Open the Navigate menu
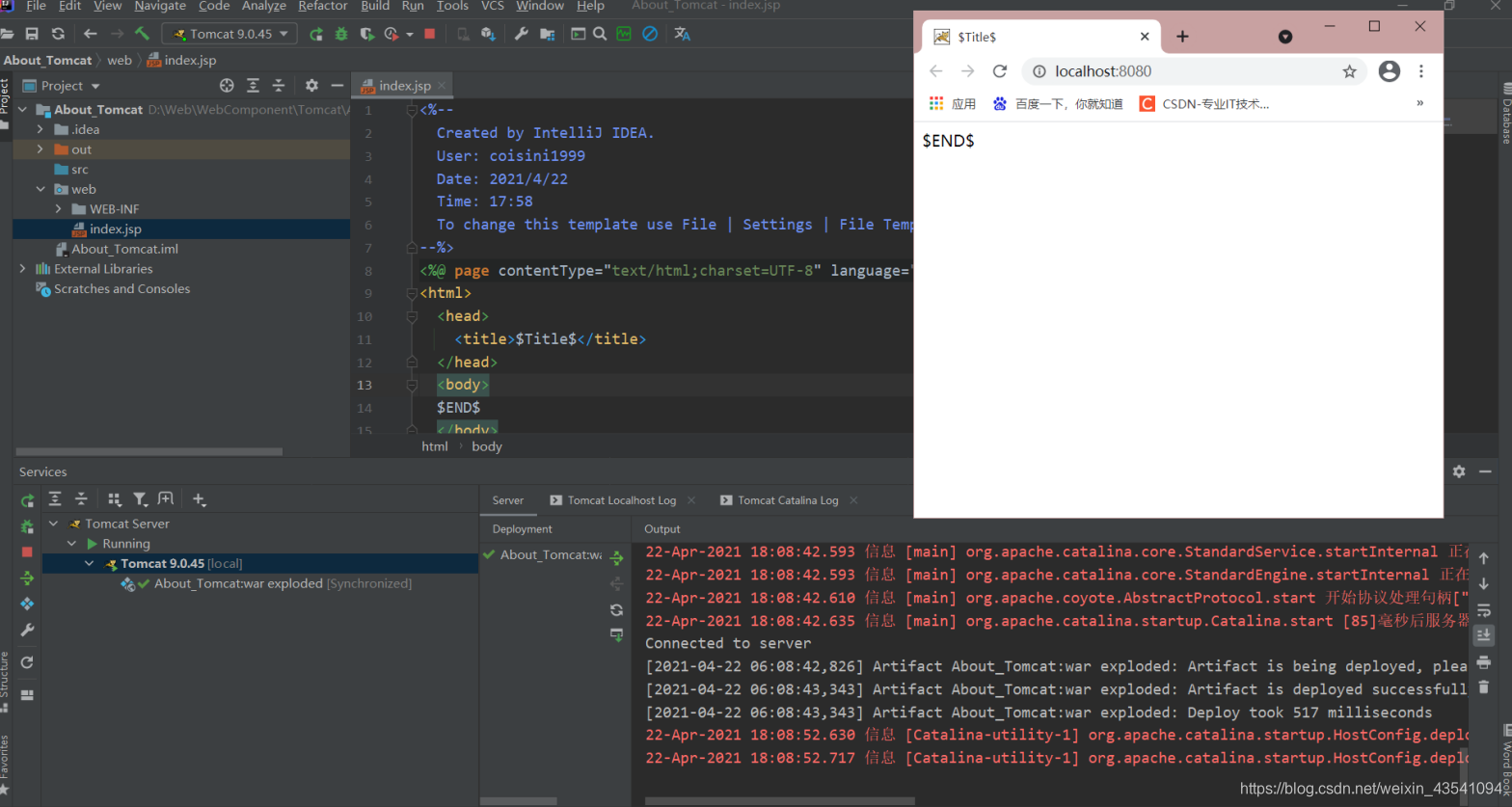The width and height of the screenshot is (1512, 807). tap(160, 6)
